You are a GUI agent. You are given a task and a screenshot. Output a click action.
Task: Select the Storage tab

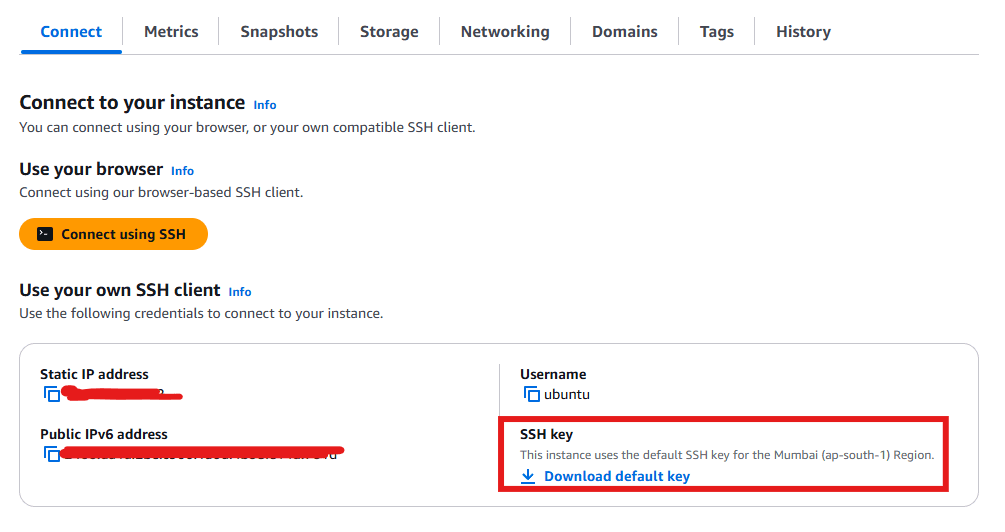point(389,32)
